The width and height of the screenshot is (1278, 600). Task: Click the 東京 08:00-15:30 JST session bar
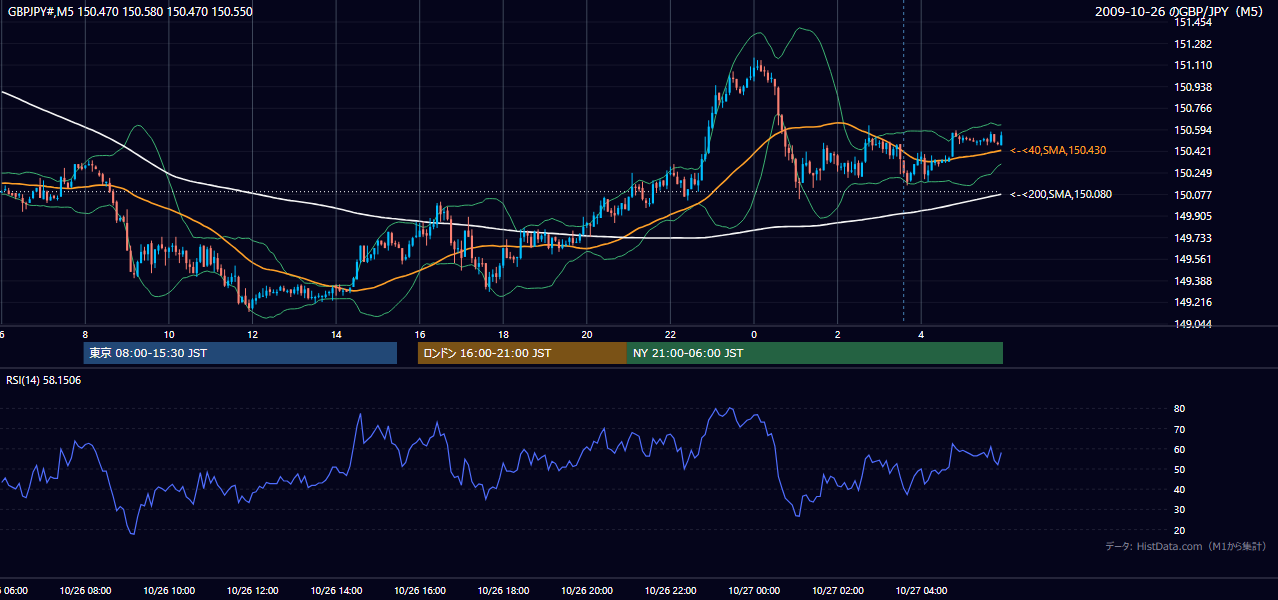point(240,353)
